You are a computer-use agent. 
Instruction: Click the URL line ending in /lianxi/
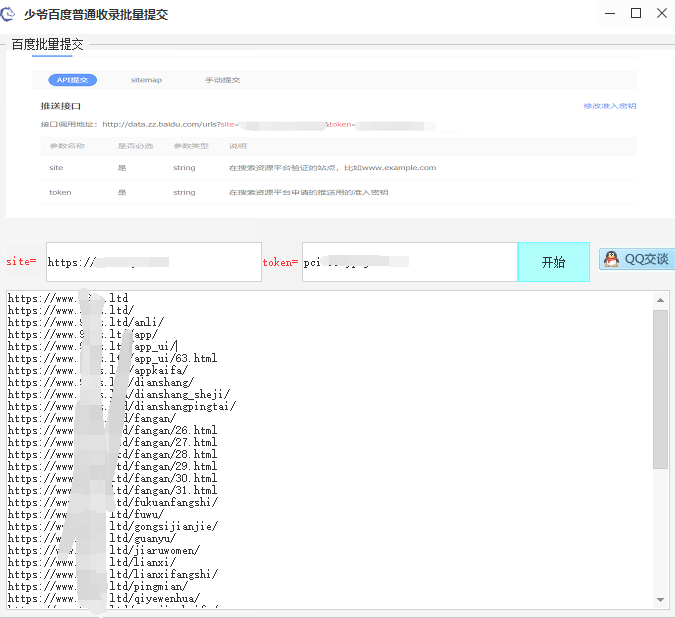pyautogui.click(x=92, y=562)
